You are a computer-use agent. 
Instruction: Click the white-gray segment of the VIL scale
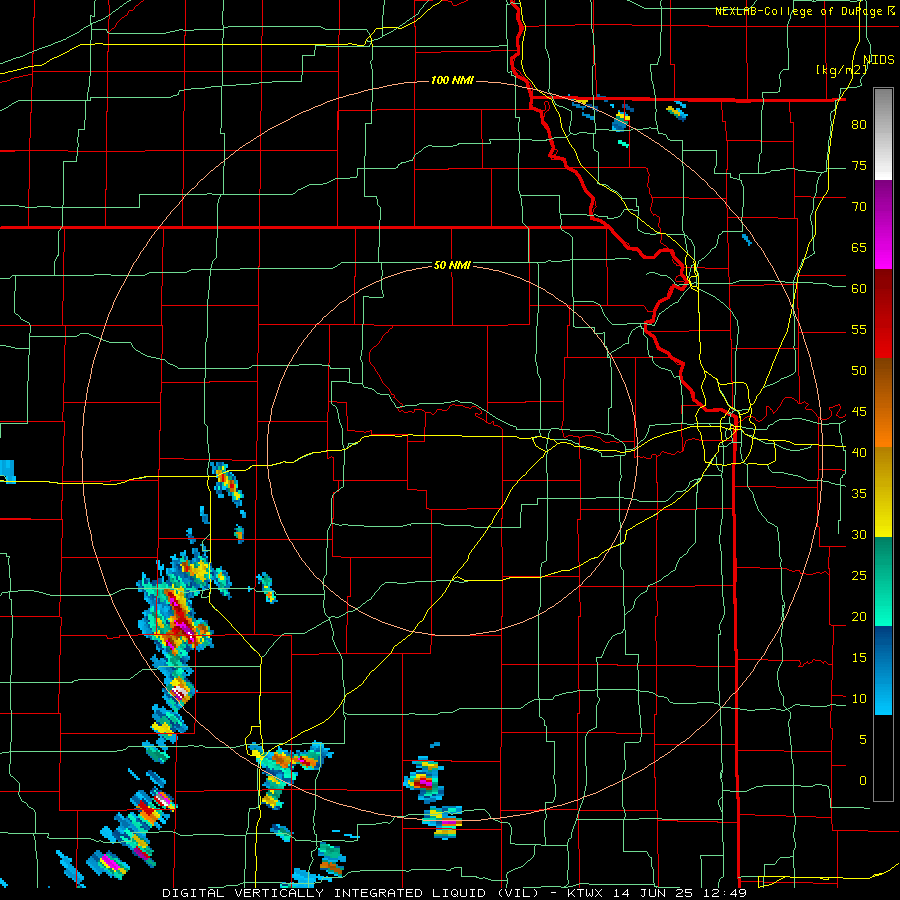click(x=883, y=134)
